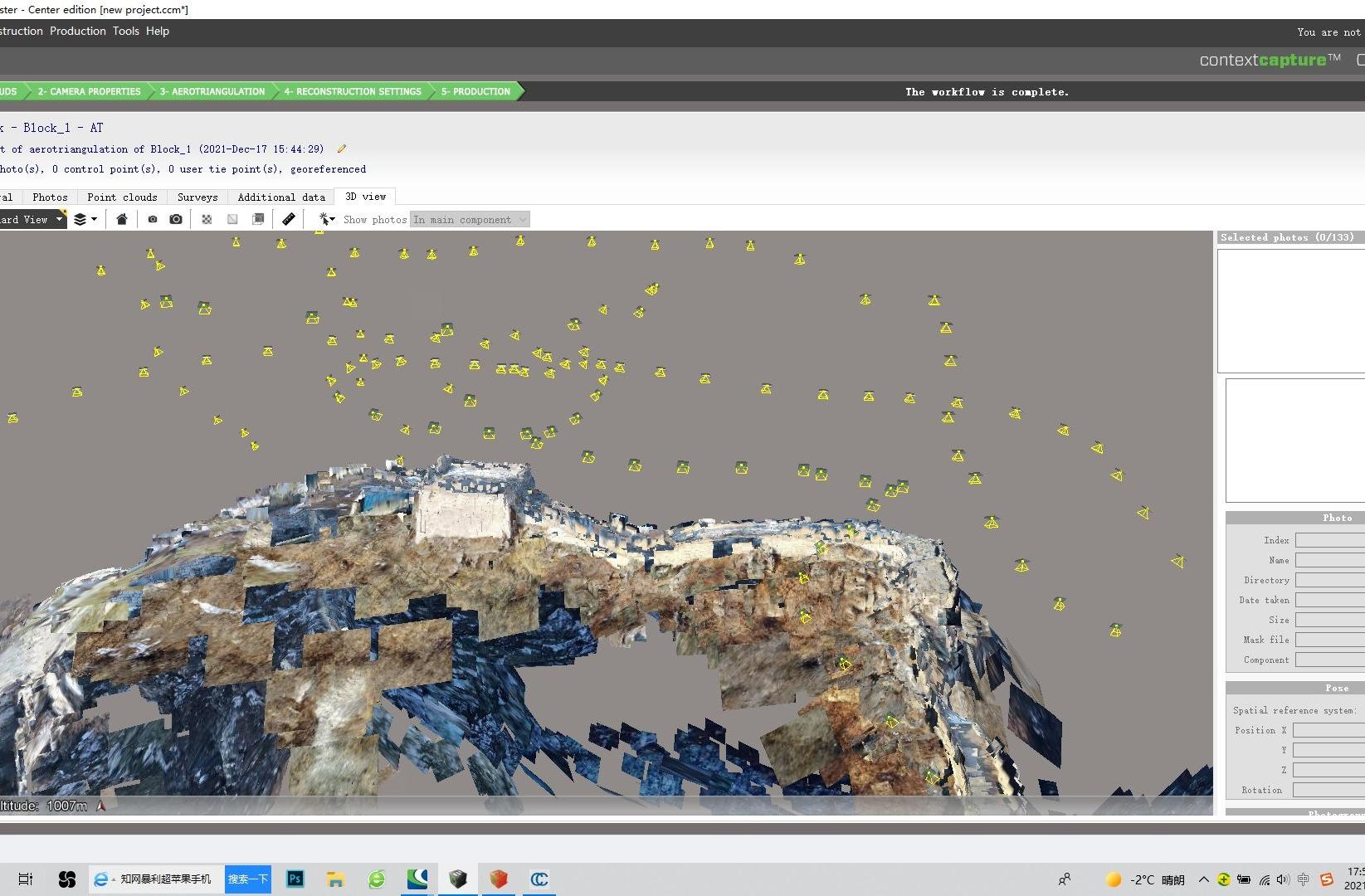This screenshot has width=1365, height=896.
Task: Open the selection cursor tool dropdown
Action: coord(327,219)
